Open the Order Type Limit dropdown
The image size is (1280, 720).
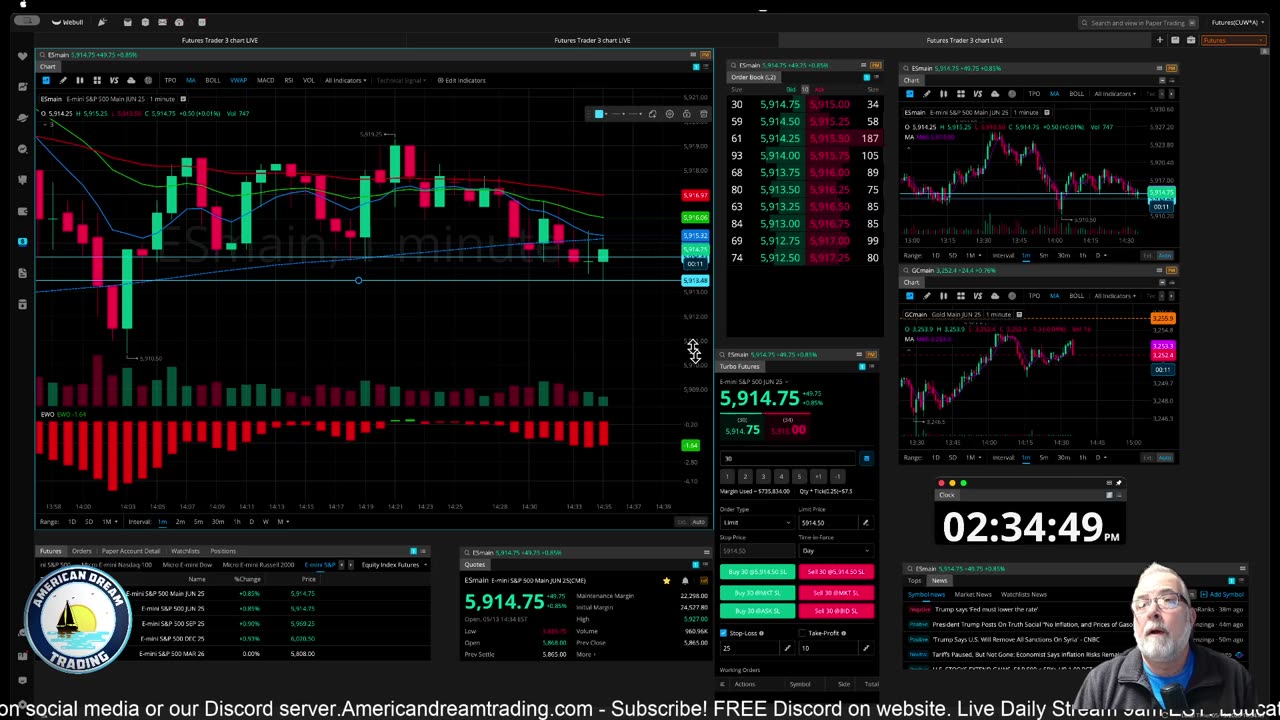(756, 523)
